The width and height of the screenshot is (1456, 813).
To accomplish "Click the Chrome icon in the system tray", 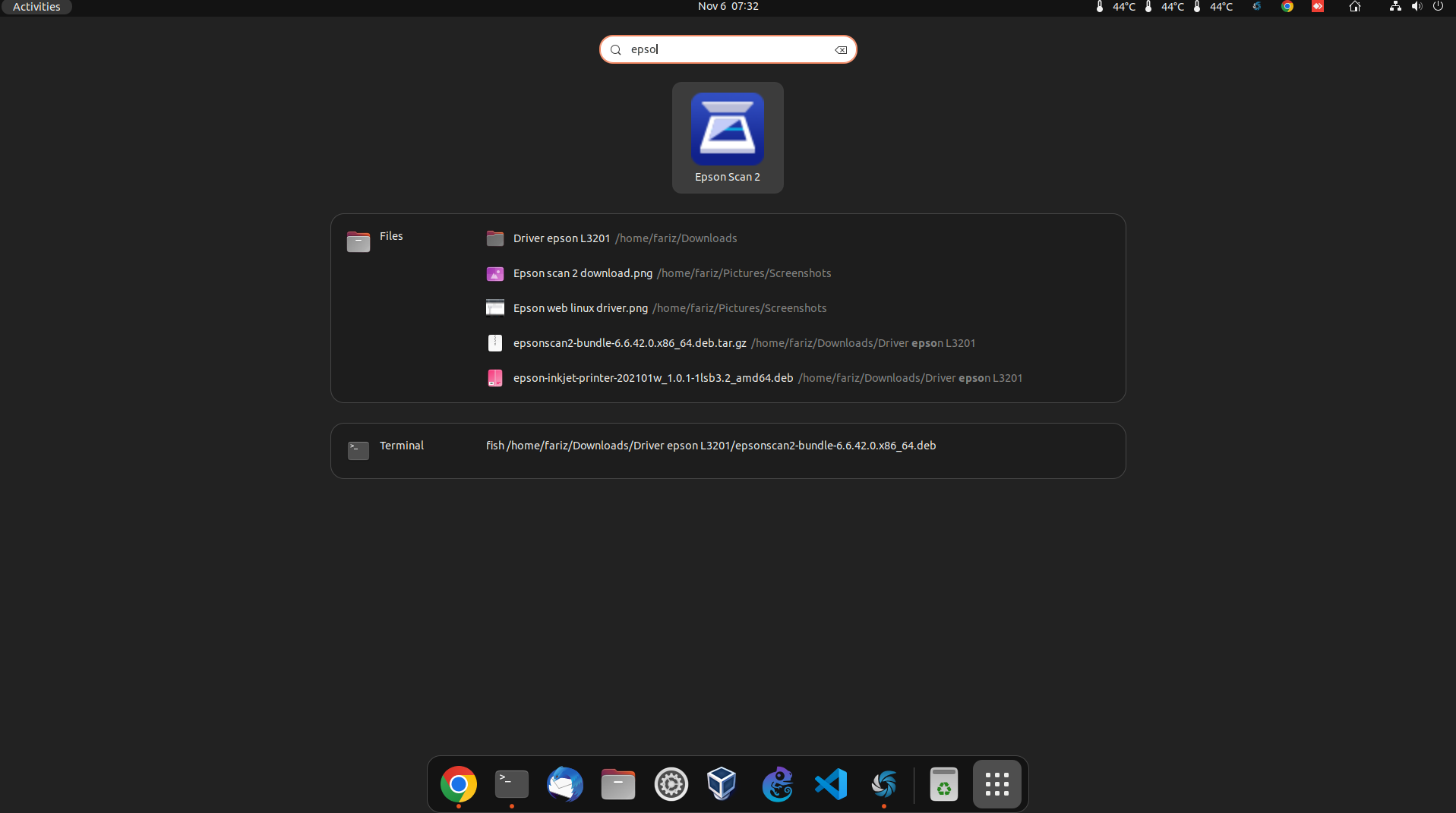I will [x=1288, y=7].
